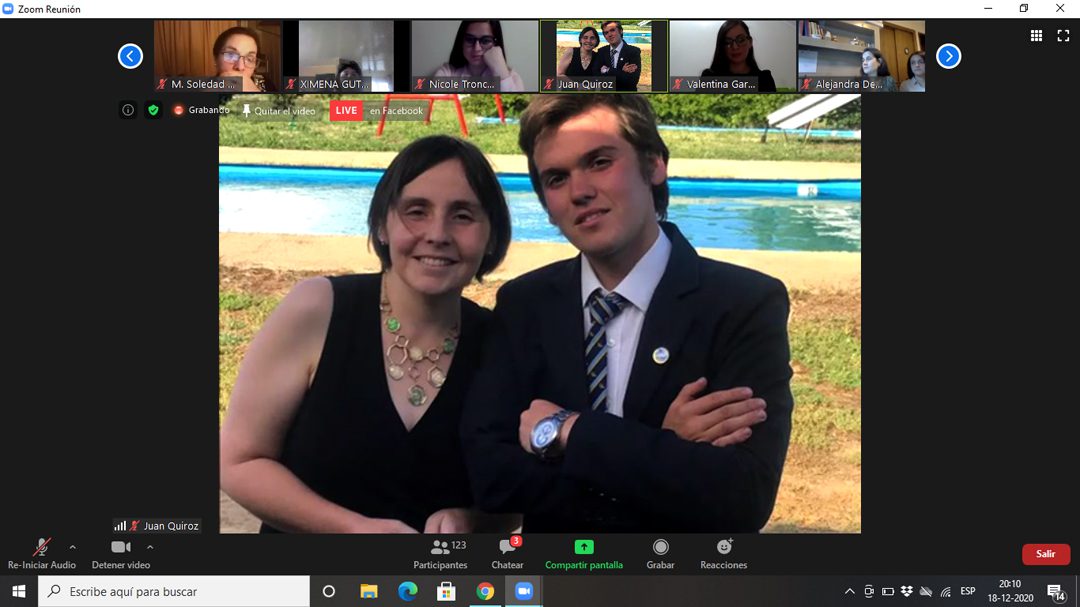This screenshot has height=607, width=1080.
Task: Open the Reacciones emoji menu
Action: (x=724, y=548)
